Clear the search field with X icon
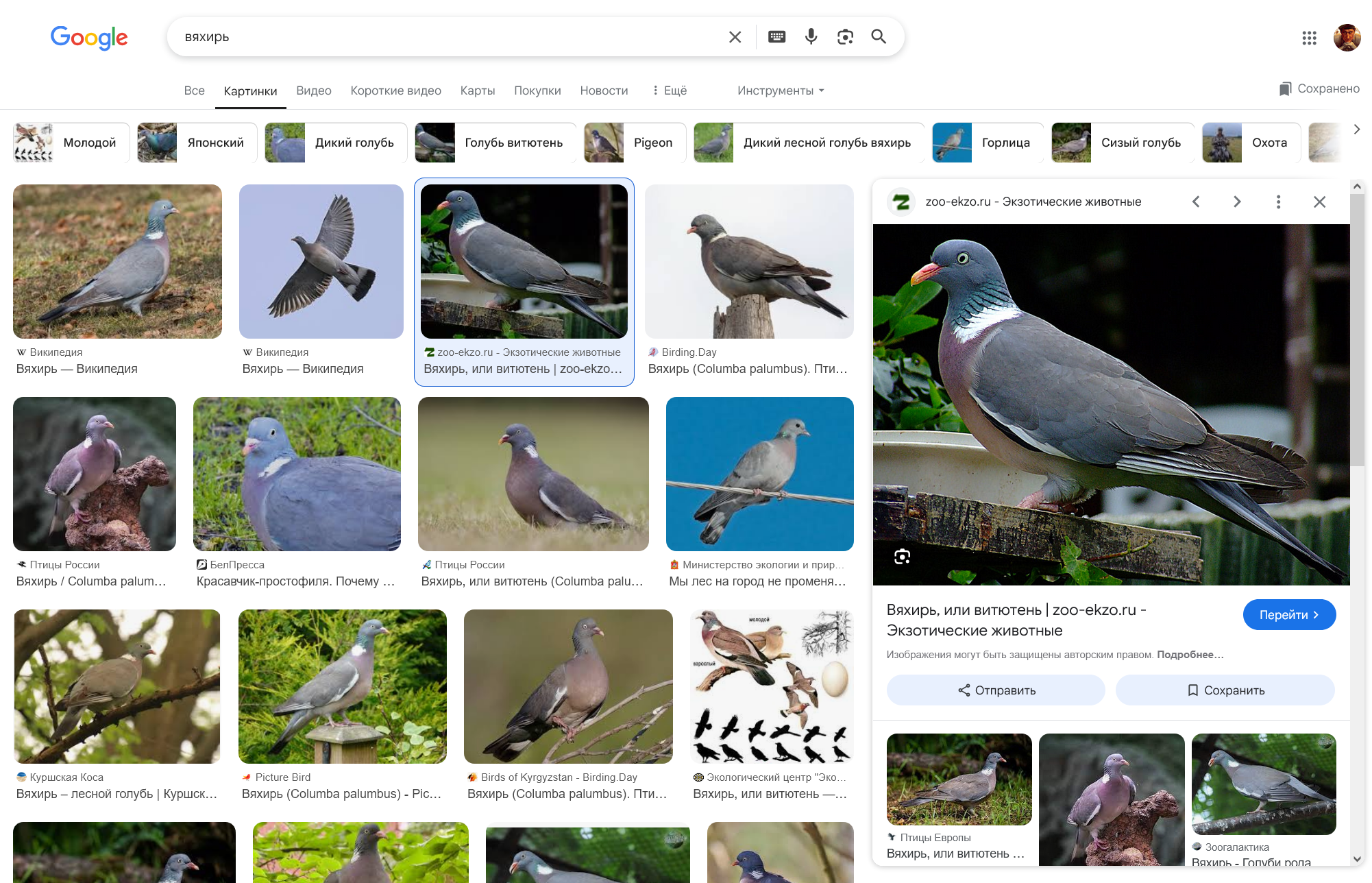This screenshot has width=1372, height=883. 735,37
